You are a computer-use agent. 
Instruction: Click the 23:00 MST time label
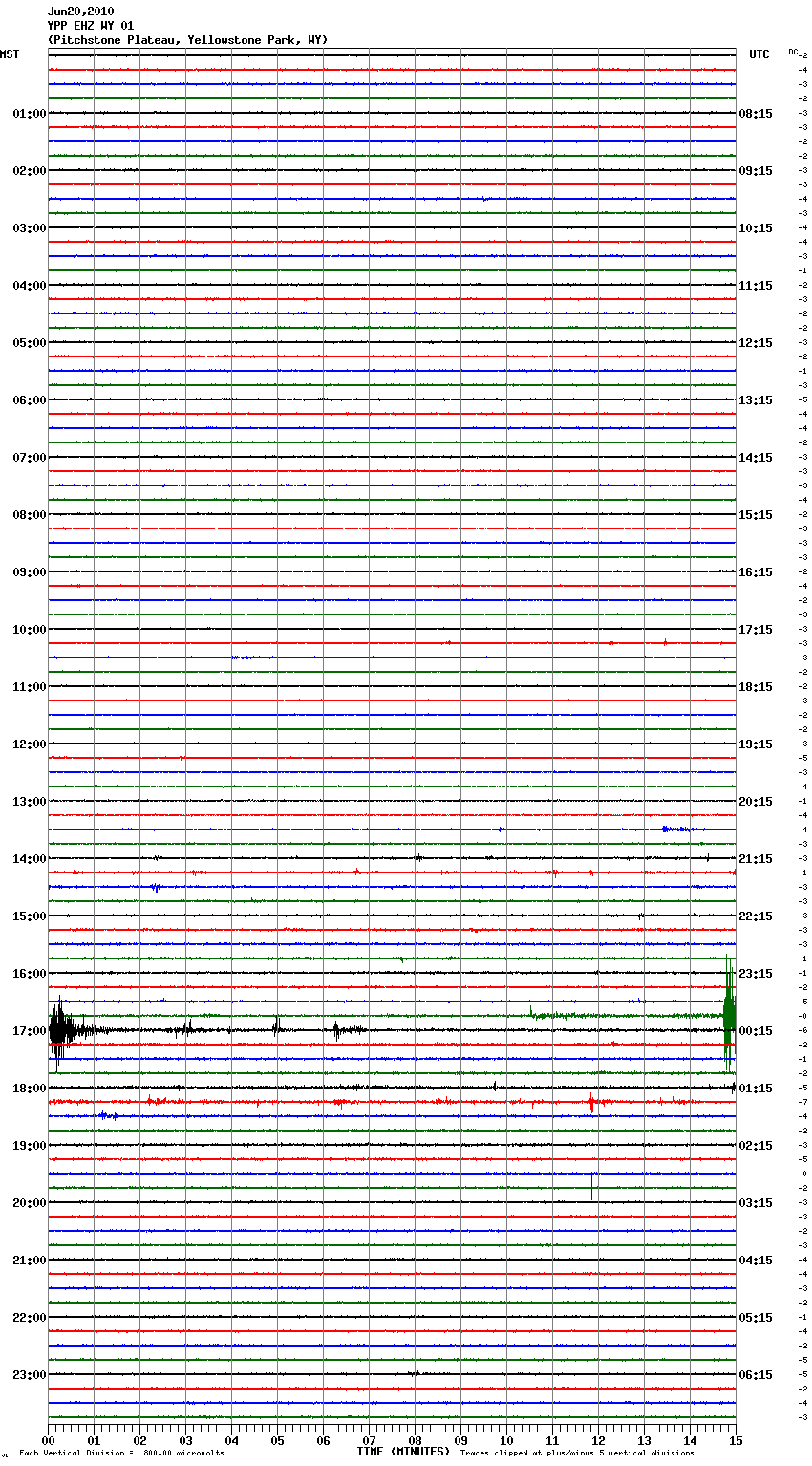[x=29, y=1375]
